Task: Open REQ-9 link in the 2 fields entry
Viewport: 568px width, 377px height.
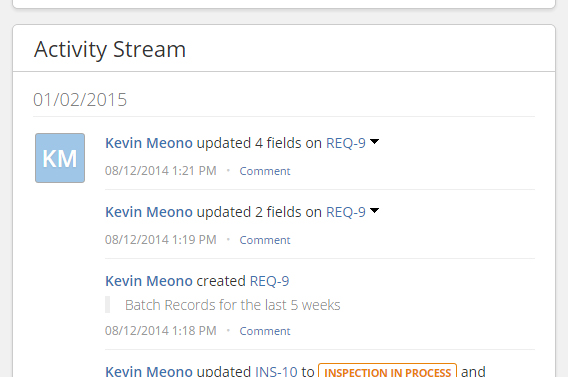Action: click(346, 212)
